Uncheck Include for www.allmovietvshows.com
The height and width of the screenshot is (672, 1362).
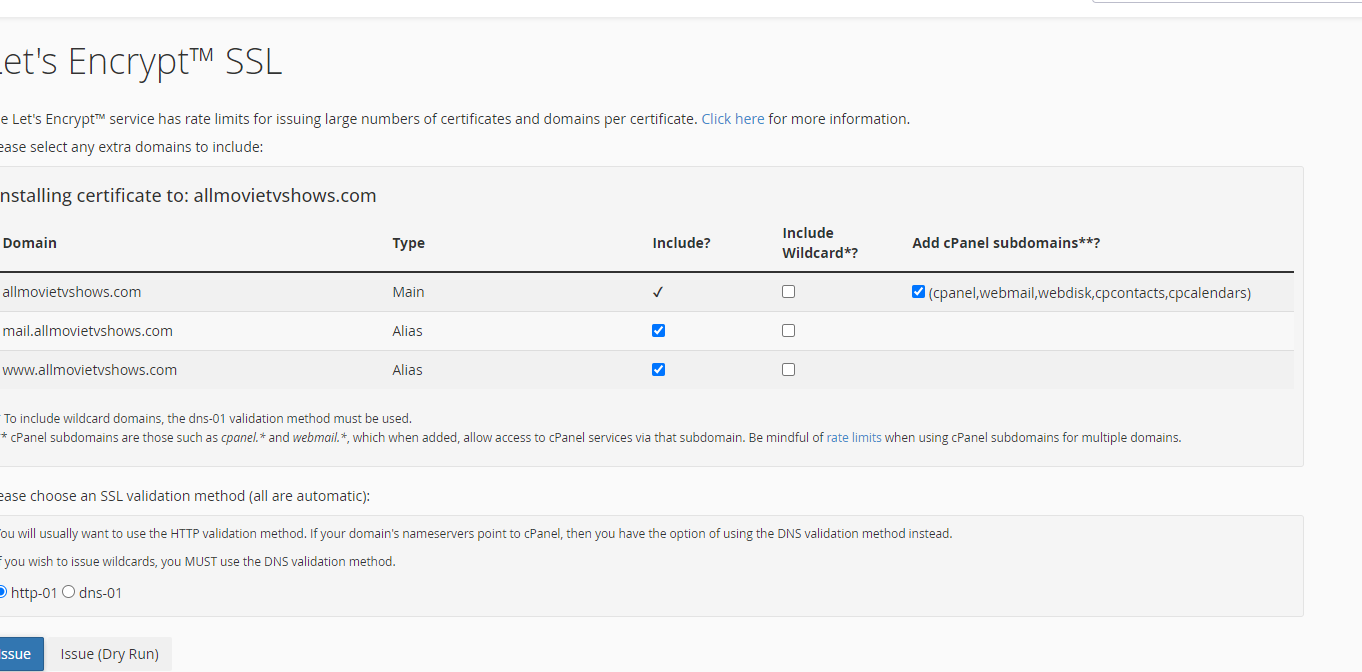click(x=658, y=369)
